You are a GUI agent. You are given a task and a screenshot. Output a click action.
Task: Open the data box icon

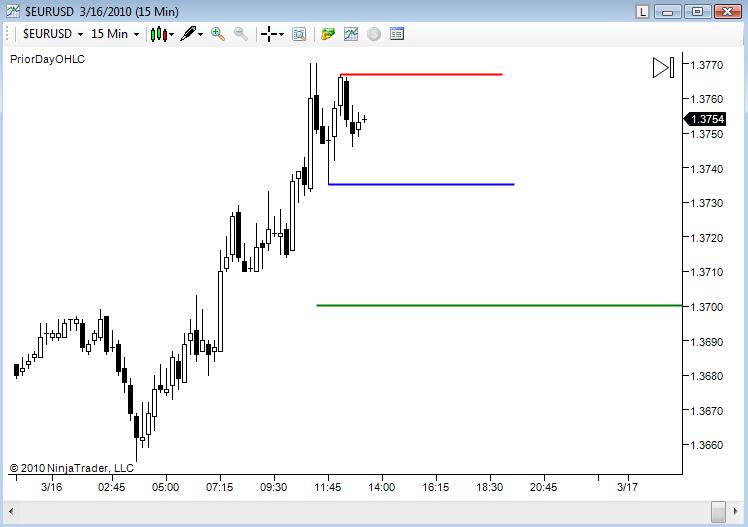coord(299,34)
